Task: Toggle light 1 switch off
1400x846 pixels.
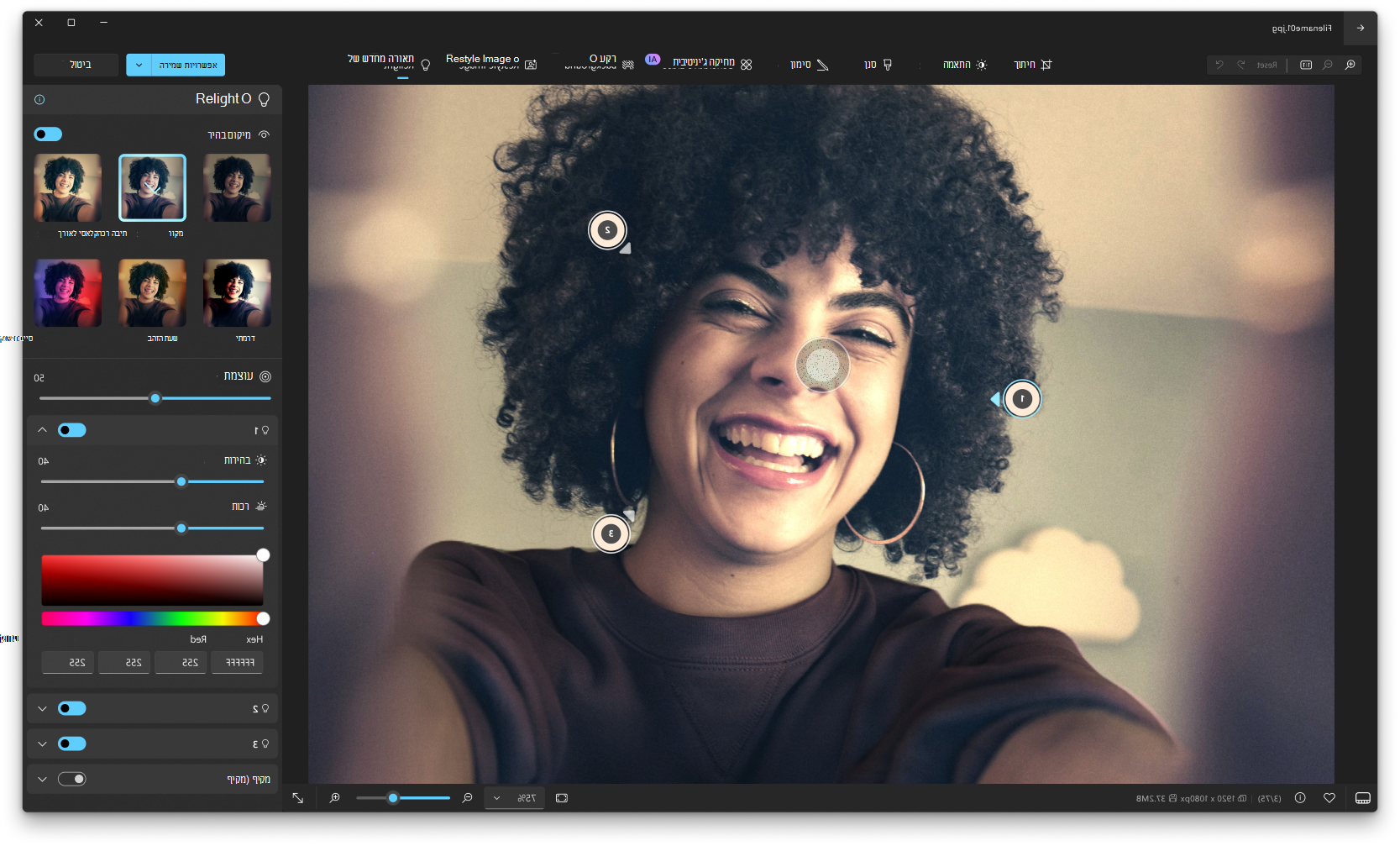Action: click(x=72, y=430)
